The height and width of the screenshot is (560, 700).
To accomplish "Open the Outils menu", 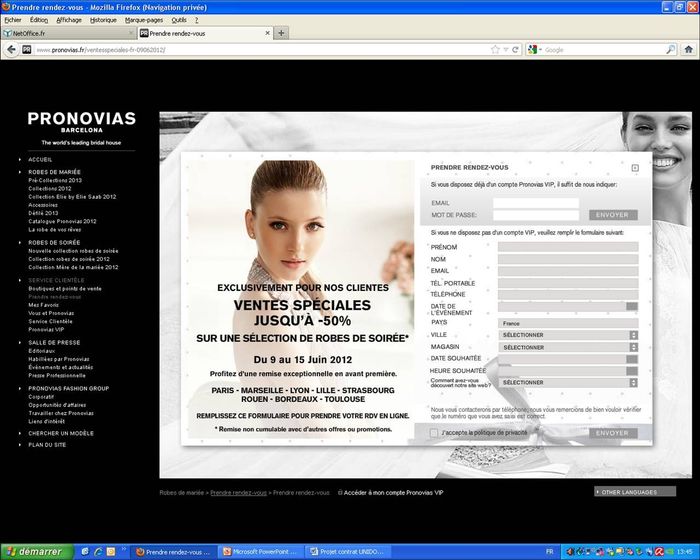I will click(x=179, y=20).
